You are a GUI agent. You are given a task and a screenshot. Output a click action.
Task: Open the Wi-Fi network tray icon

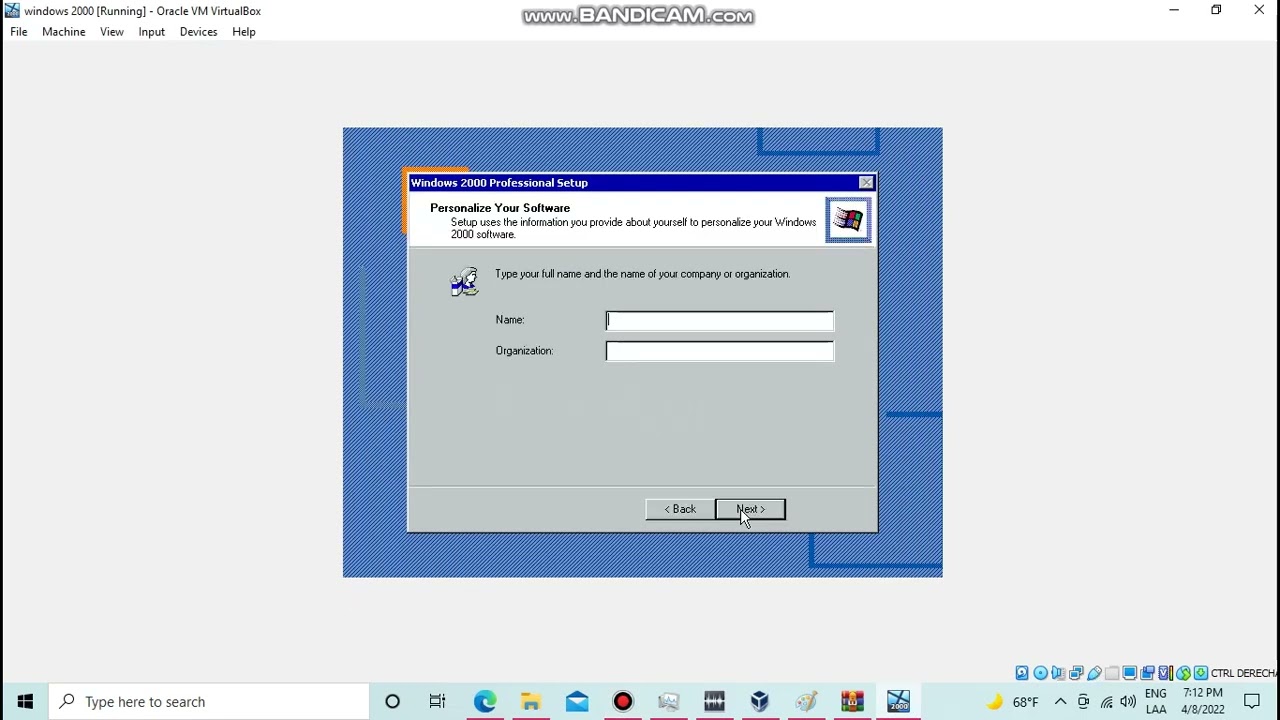click(1106, 702)
